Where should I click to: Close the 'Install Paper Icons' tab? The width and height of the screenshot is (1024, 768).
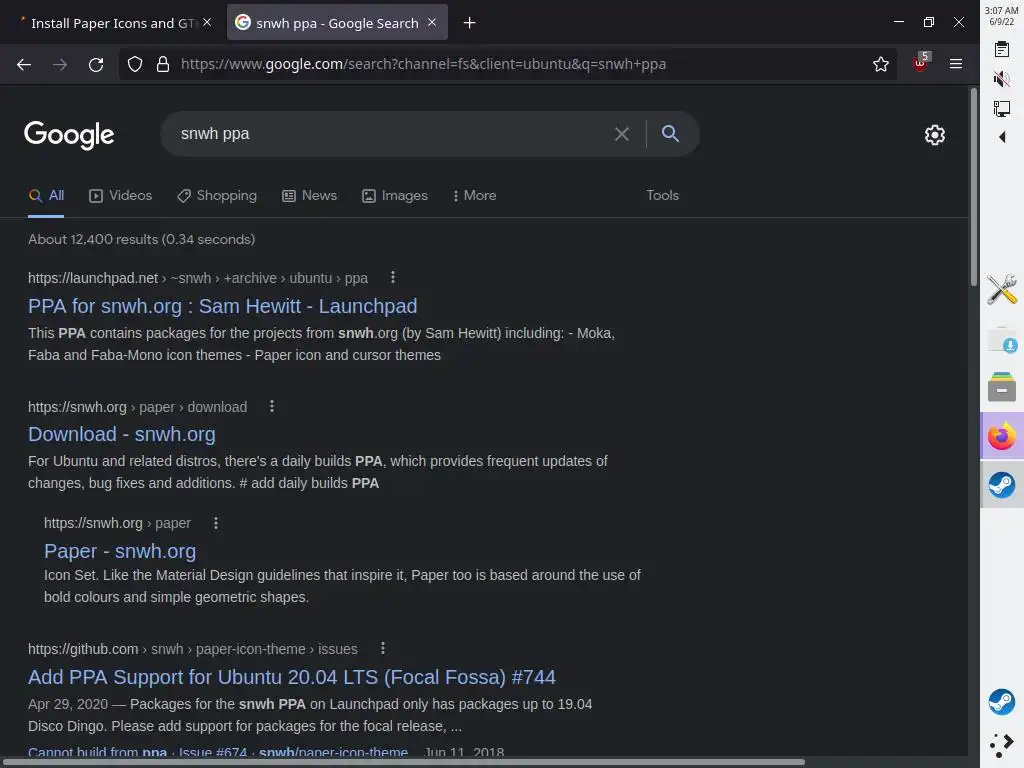pyautogui.click(x=207, y=22)
